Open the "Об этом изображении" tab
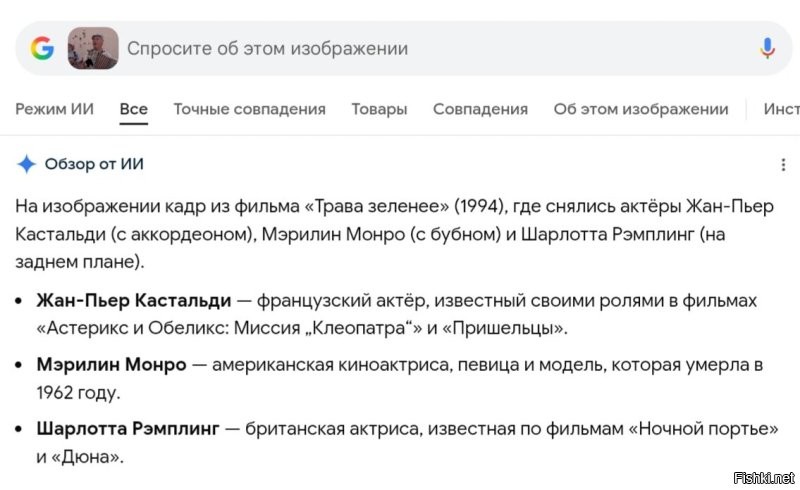The width and height of the screenshot is (800, 490). click(x=641, y=109)
